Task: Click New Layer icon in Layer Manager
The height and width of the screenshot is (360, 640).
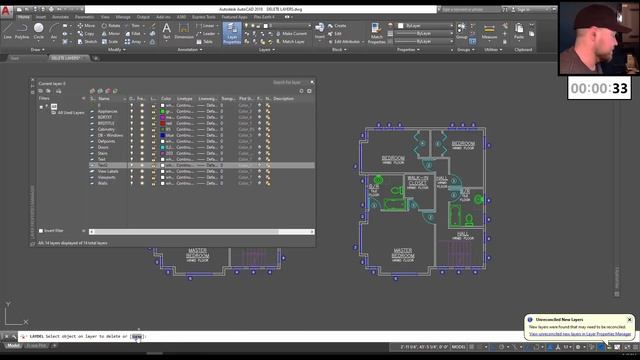Action: tap(93, 91)
